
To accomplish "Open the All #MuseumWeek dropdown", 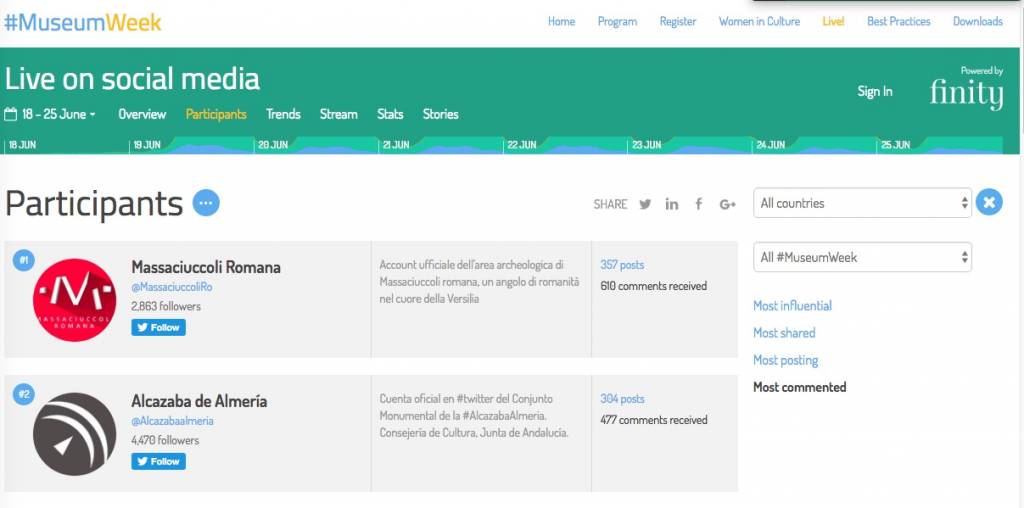I will click(862, 257).
